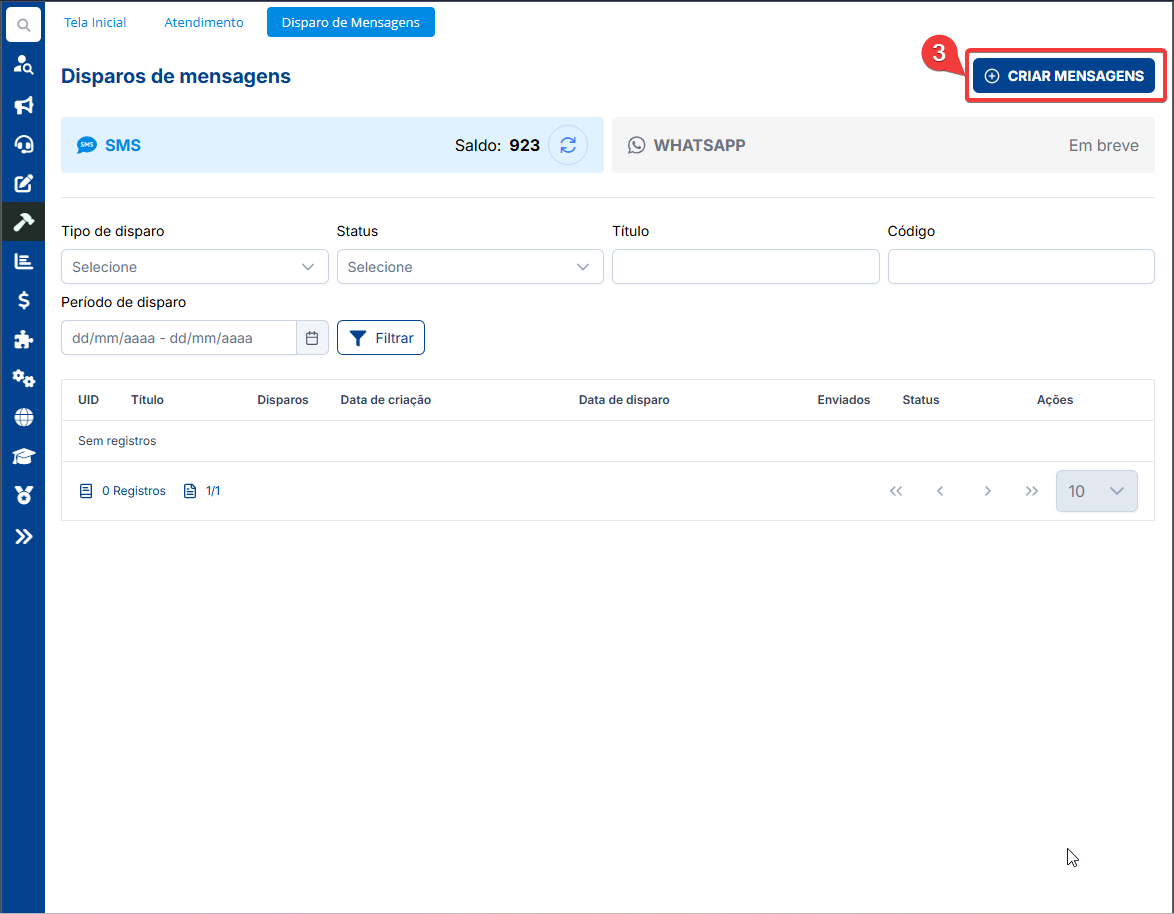Open the graduation cap training icon
Viewport: 1174px width, 914px height.
tap(23, 456)
